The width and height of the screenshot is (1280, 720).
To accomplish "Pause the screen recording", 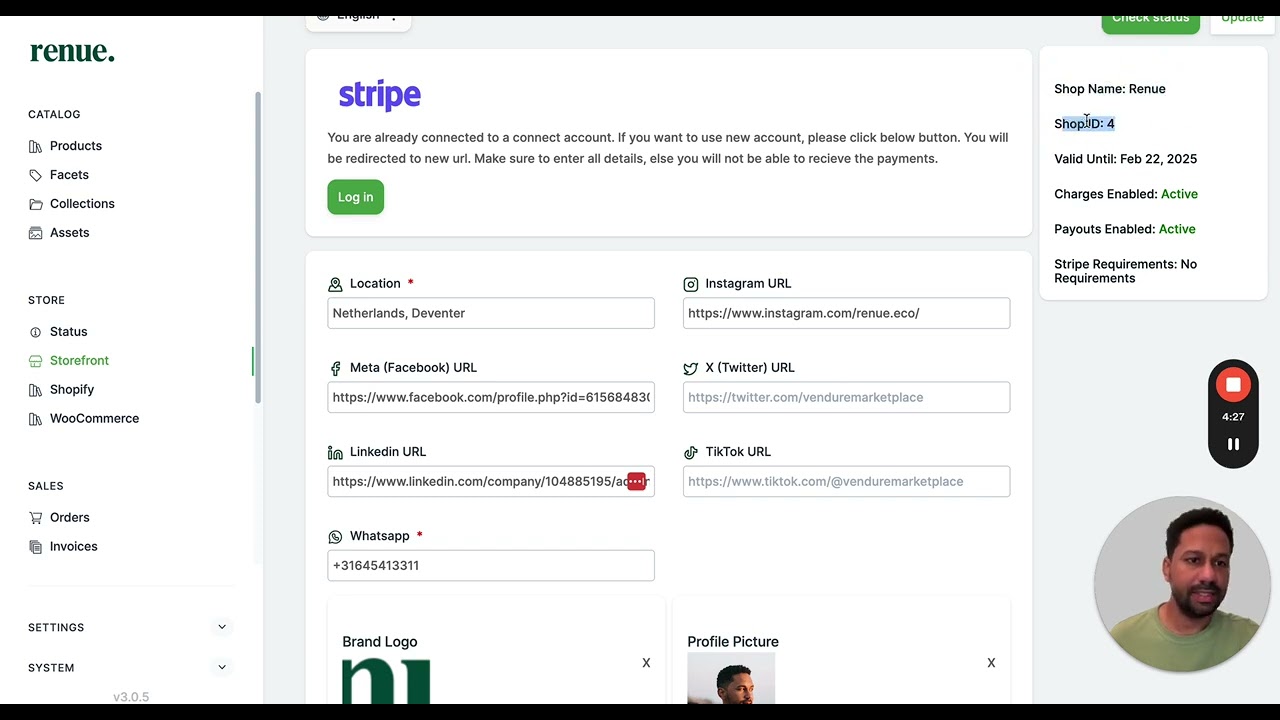I will [x=1233, y=445].
